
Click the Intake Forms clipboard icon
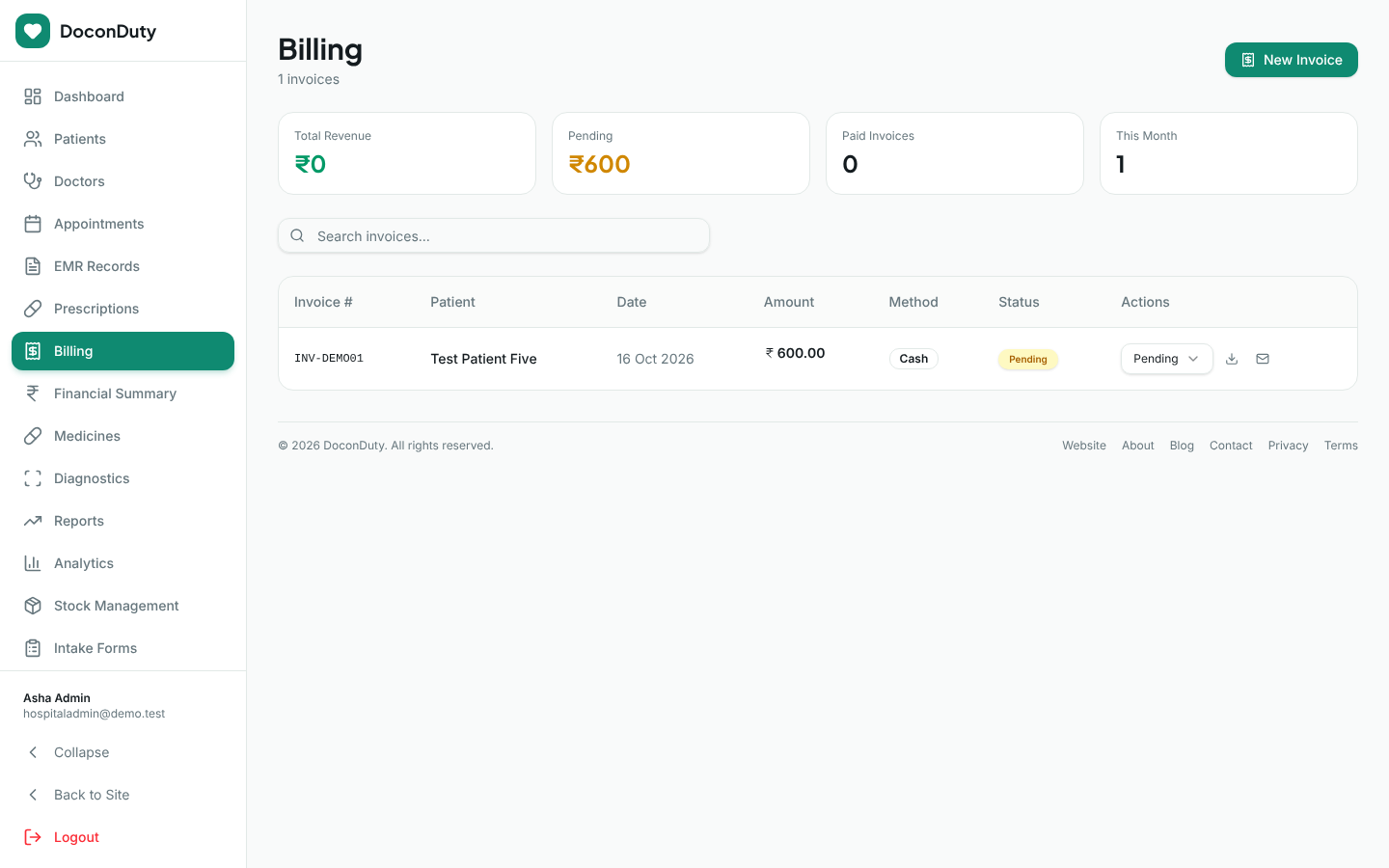33,648
